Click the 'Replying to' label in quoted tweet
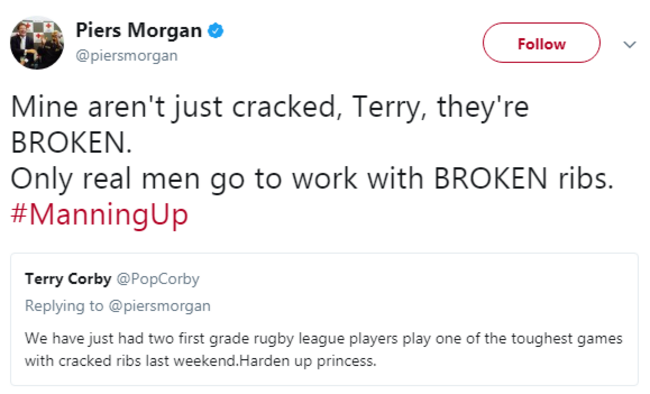 [64, 306]
